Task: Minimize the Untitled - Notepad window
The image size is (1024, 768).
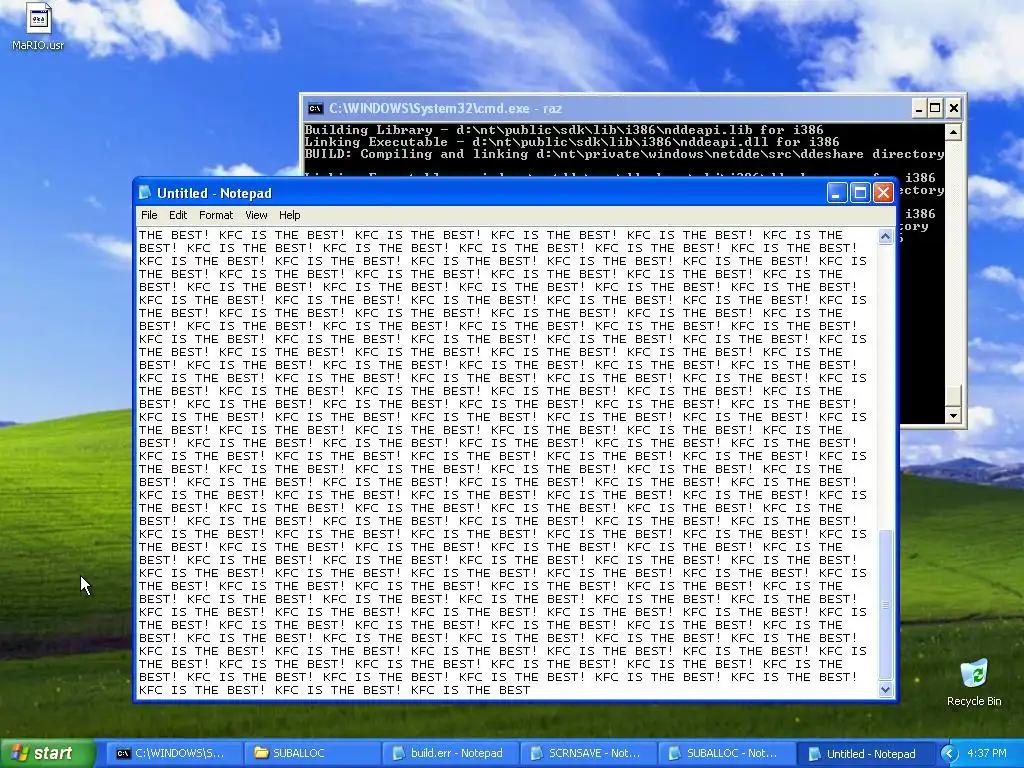Action: point(837,193)
